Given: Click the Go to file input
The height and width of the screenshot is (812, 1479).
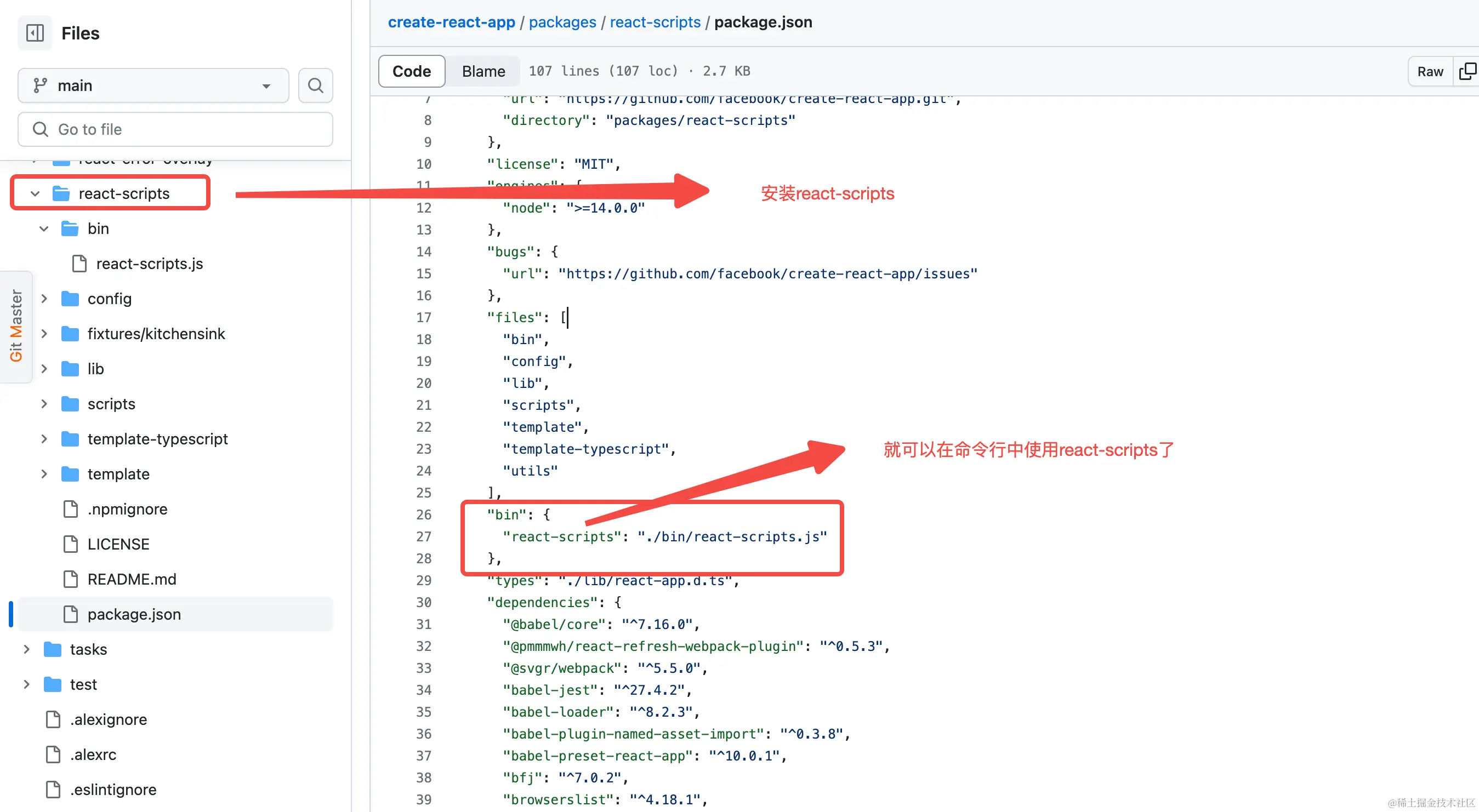Looking at the screenshot, I should (175, 129).
